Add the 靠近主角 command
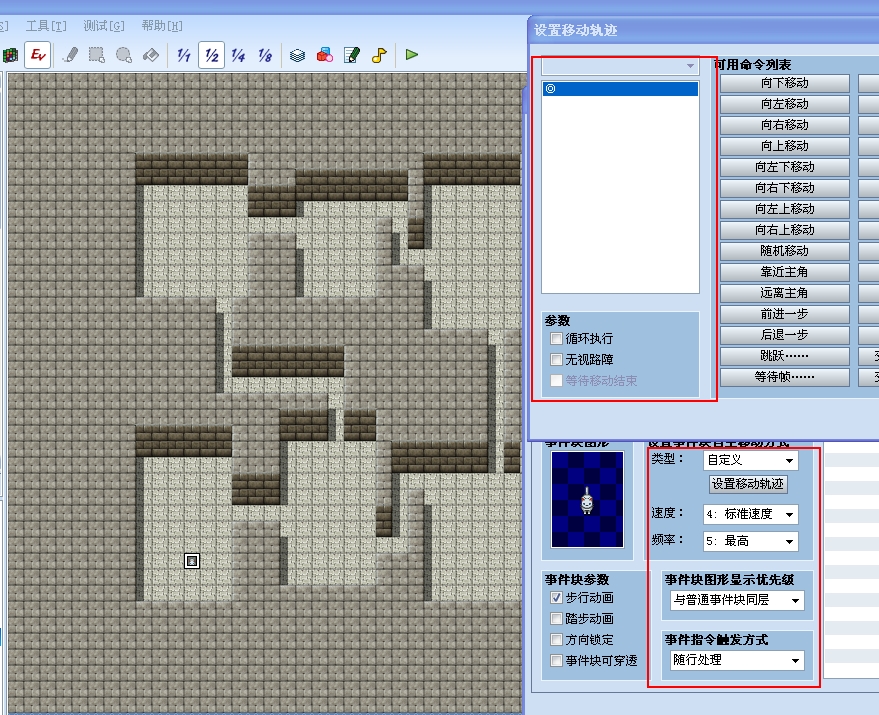This screenshot has height=715, width=879. coord(784,272)
